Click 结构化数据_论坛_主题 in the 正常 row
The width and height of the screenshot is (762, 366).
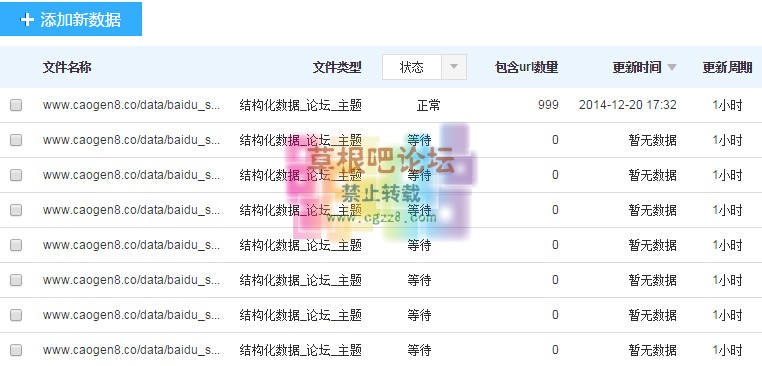(301, 105)
